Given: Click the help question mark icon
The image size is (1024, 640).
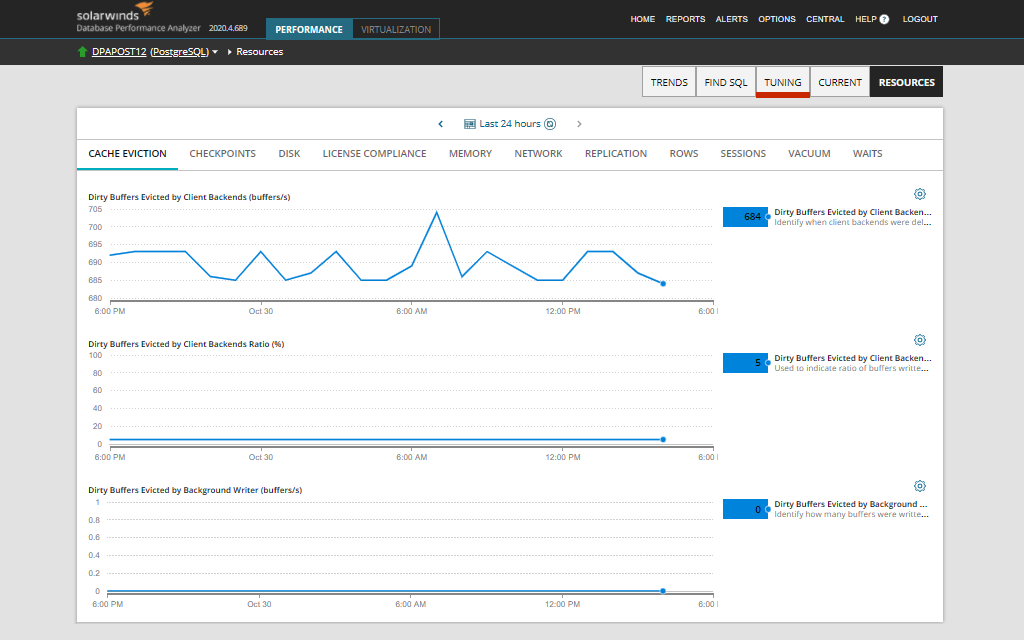Looking at the screenshot, I should [884, 19].
